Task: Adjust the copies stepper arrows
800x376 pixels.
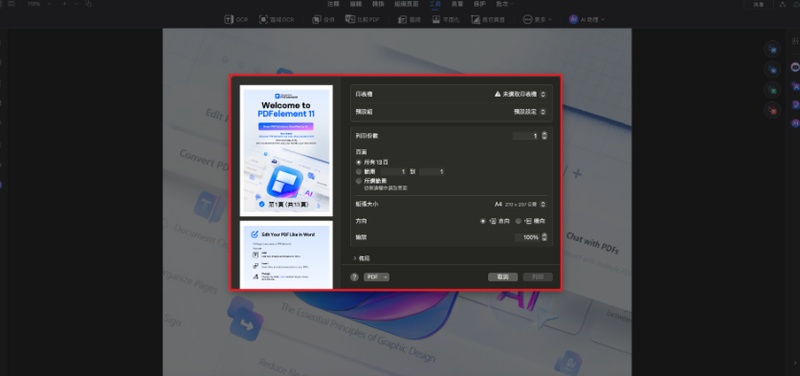Action: click(x=544, y=136)
